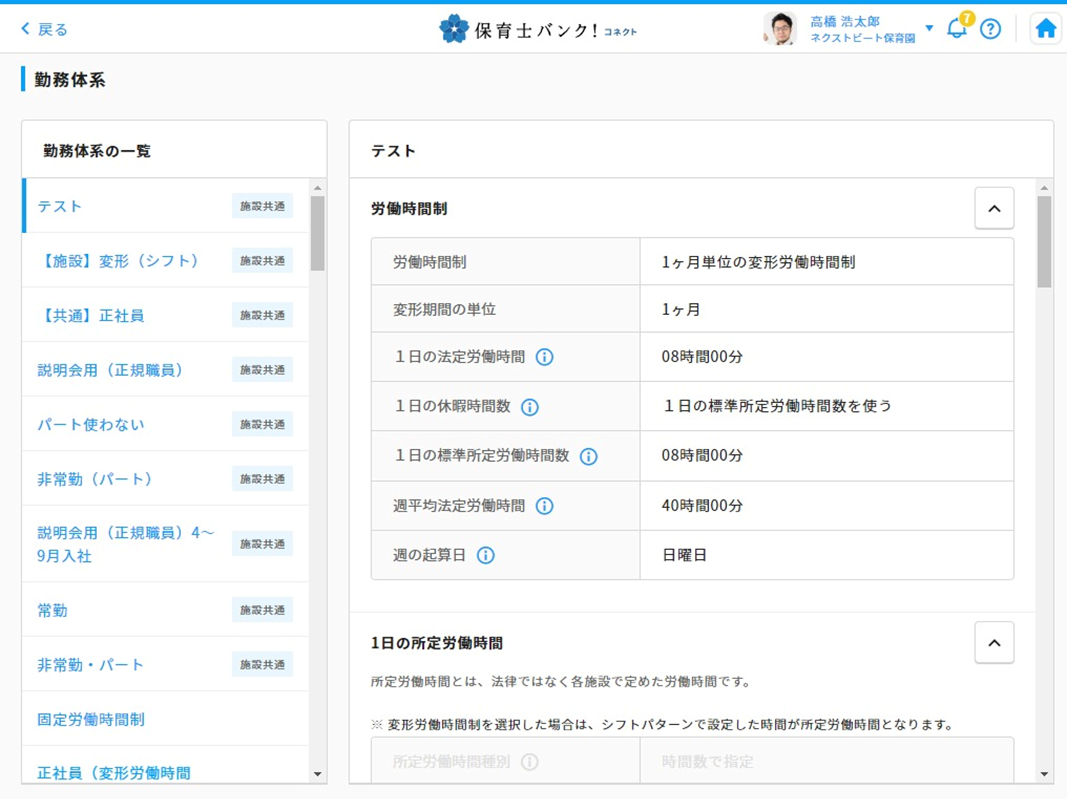Image resolution: width=1067 pixels, height=800 pixels.
Task: Show info for 1日の法定労働時間
Action: (x=544, y=357)
